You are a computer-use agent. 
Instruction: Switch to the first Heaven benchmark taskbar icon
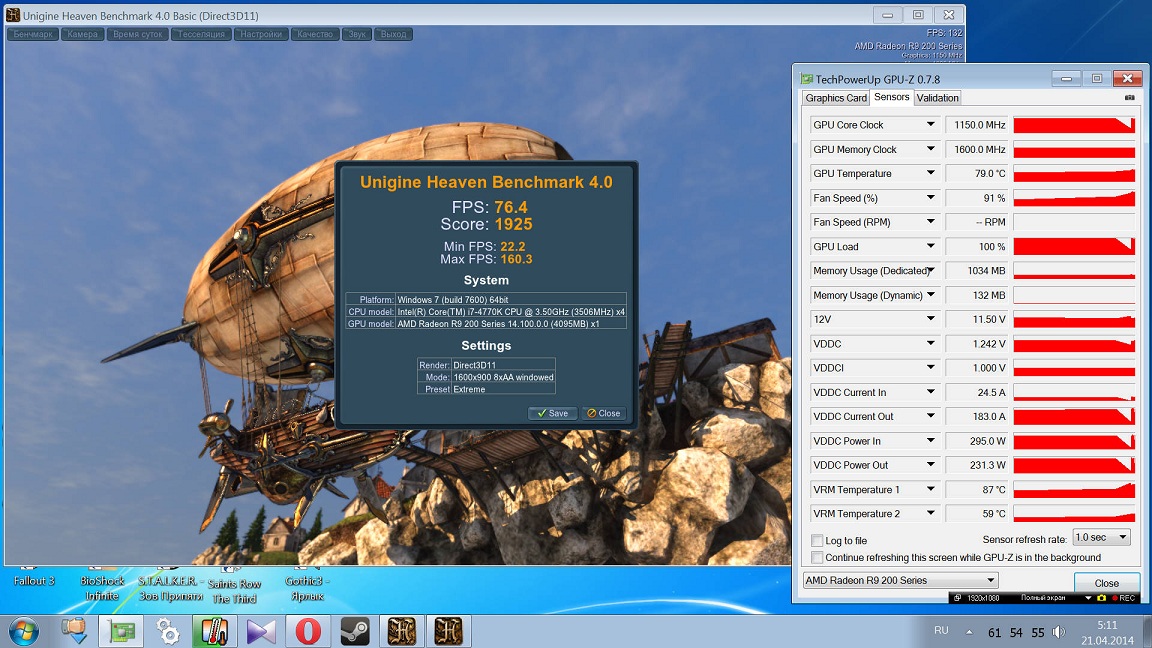(x=402, y=631)
